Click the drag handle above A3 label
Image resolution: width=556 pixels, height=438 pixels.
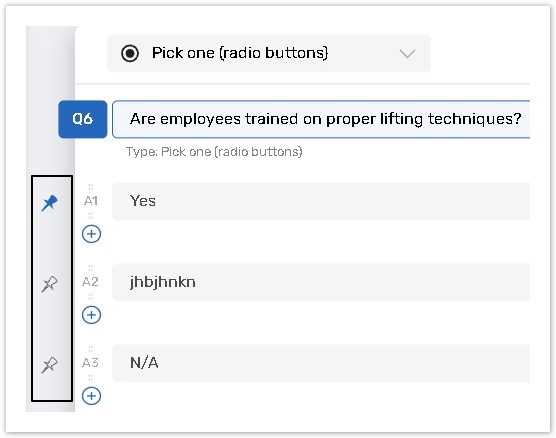(x=90, y=349)
